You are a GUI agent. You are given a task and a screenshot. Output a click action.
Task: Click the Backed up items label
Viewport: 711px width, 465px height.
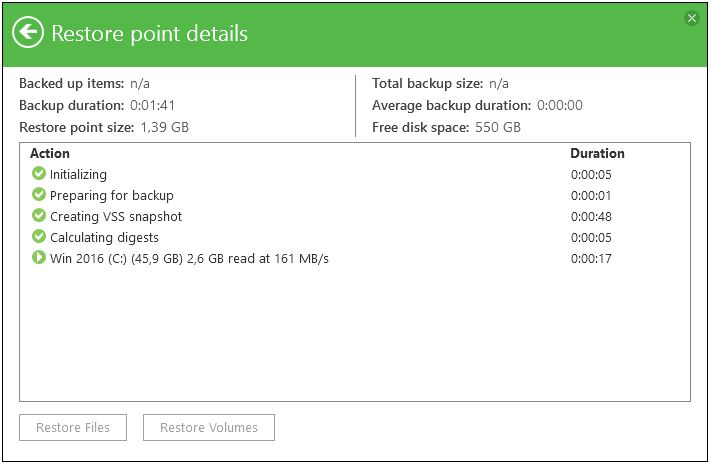pyautogui.click(x=72, y=83)
